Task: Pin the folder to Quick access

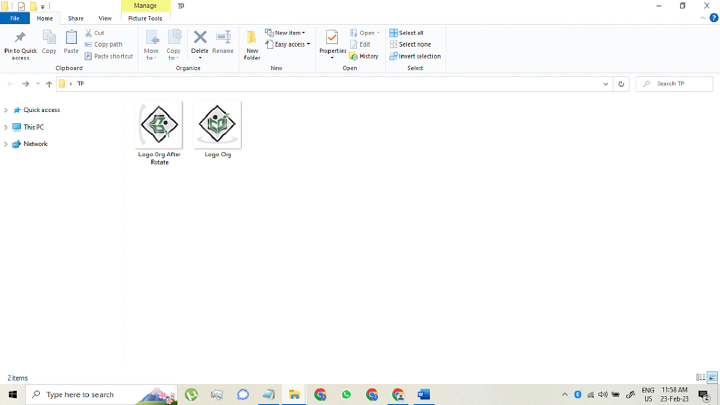Action: coord(20,45)
